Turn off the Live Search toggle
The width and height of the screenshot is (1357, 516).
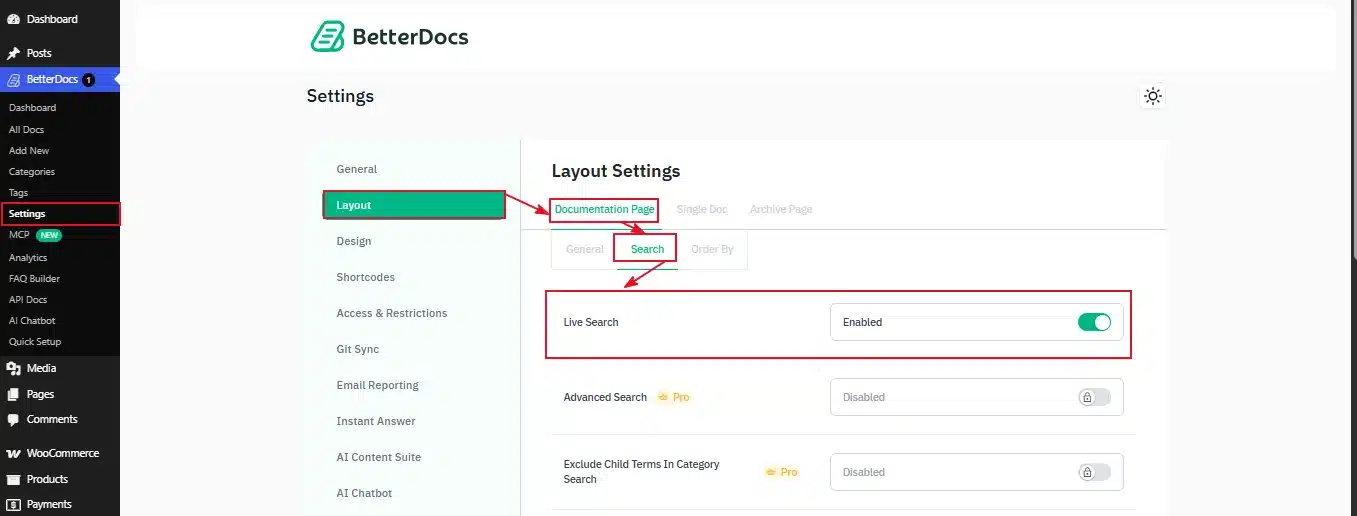[x=1094, y=322]
